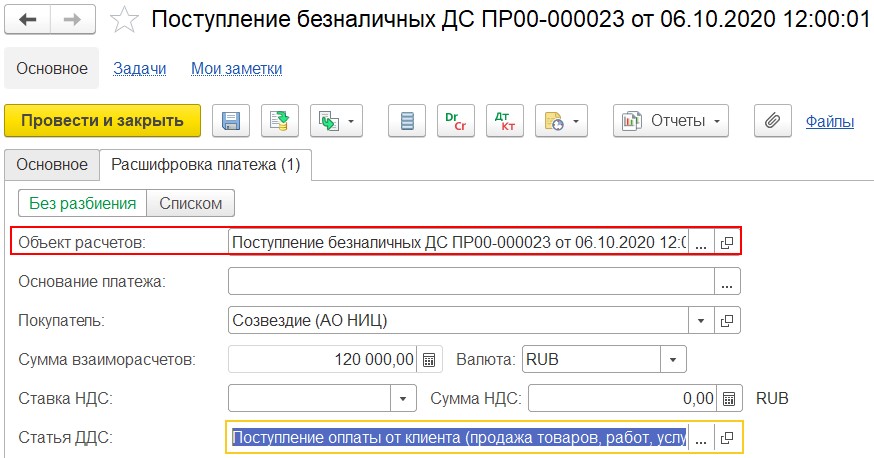Image resolution: width=874 pixels, height=458 pixels.
Task: Open the Файлы link
Action: pyautogui.click(x=829, y=121)
